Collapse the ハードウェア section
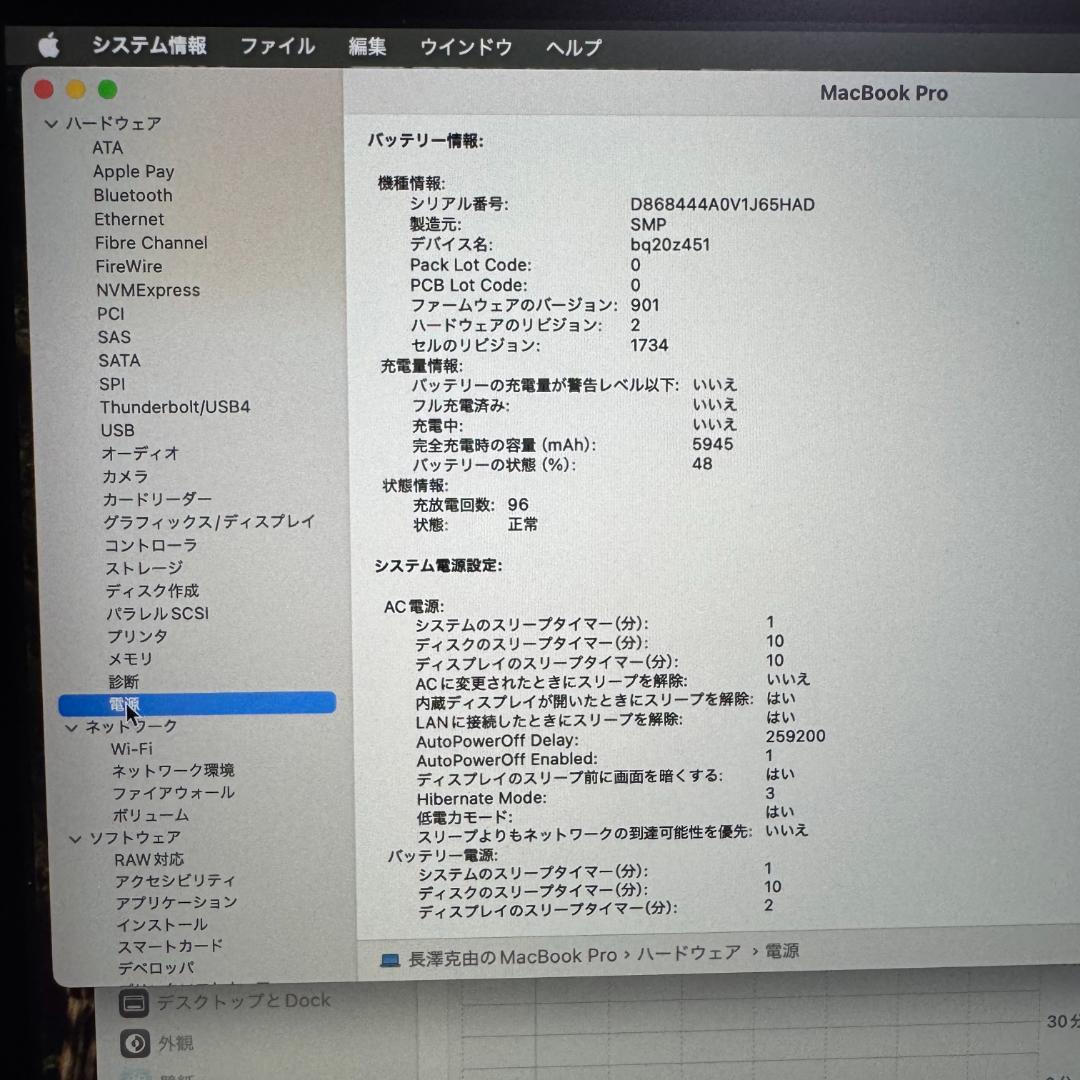Screen dimensions: 1080x1080 tap(50, 123)
